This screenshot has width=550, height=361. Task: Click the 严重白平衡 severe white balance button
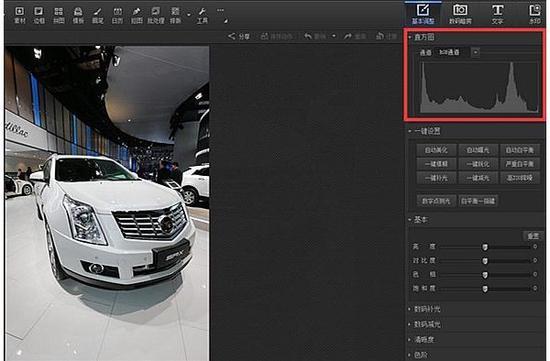[x=519, y=164]
